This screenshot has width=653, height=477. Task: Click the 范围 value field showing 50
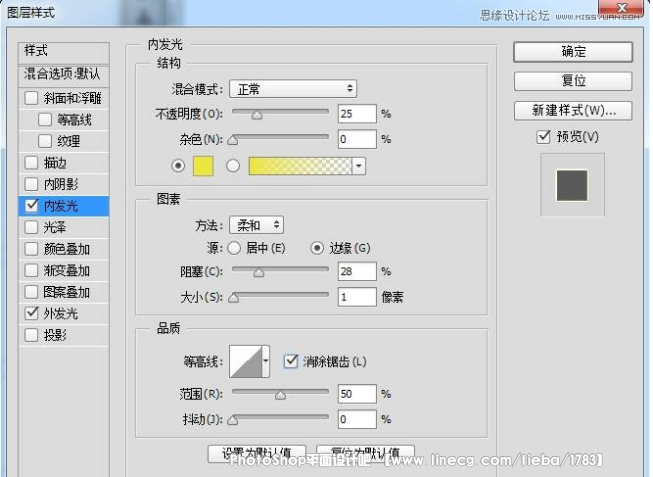click(357, 394)
